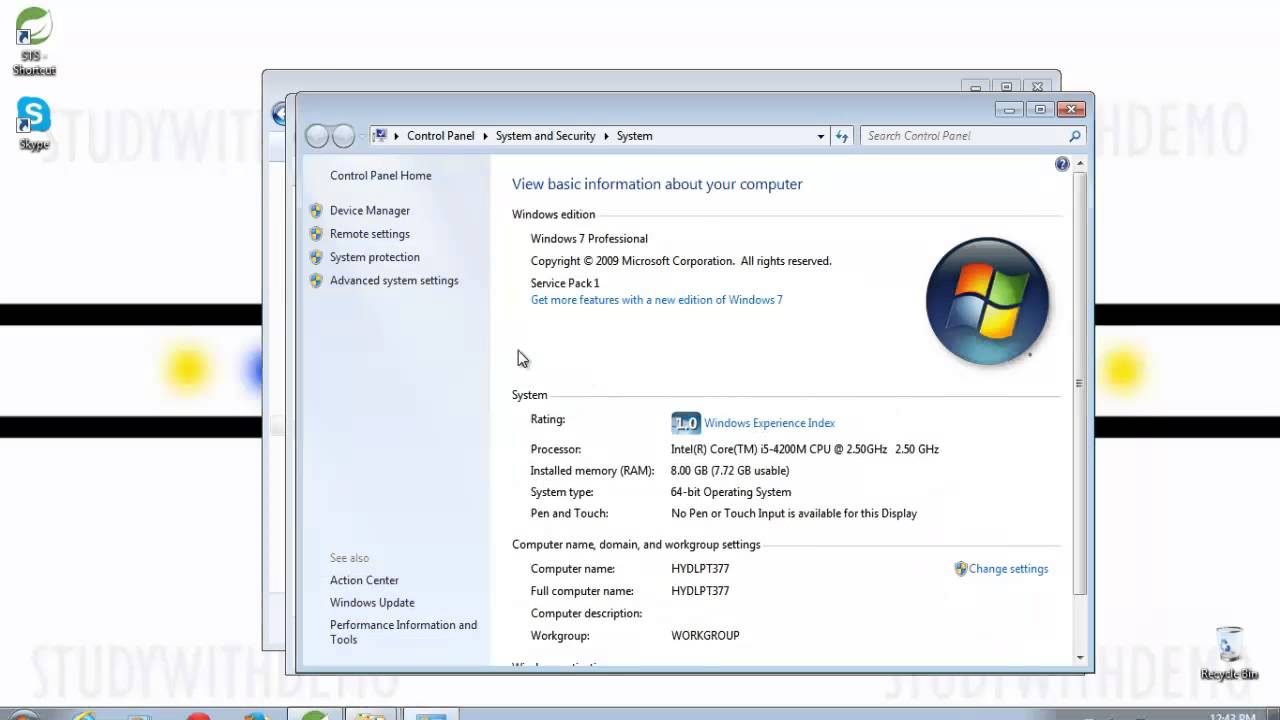This screenshot has width=1280, height=720.
Task: Click the View basic information heading
Action: tap(657, 184)
